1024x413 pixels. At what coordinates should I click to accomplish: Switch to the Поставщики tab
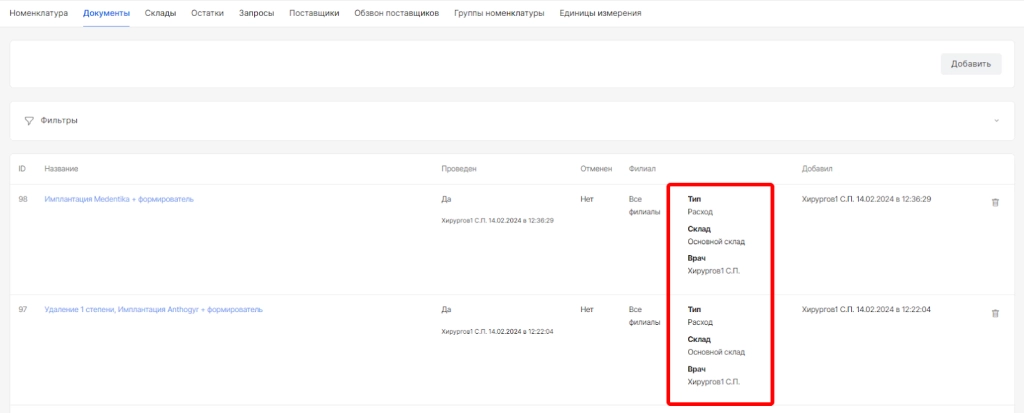(x=314, y=14)
